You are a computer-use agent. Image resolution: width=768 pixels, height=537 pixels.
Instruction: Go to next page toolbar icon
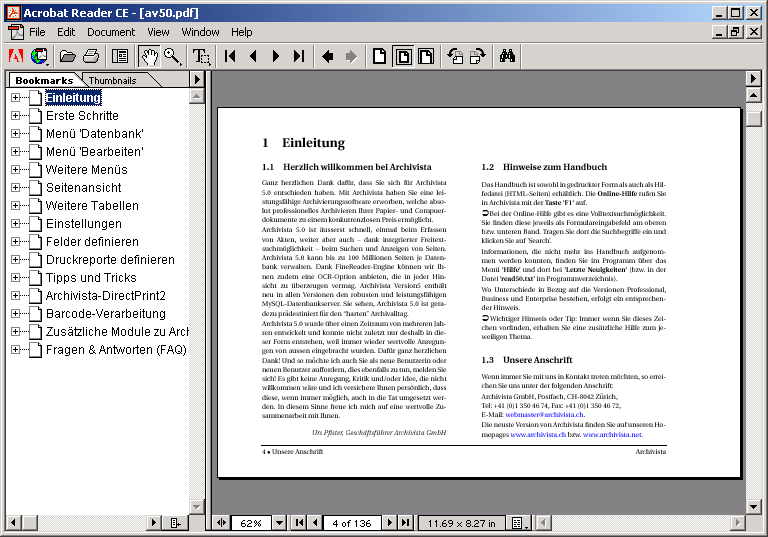click(276, 56)
